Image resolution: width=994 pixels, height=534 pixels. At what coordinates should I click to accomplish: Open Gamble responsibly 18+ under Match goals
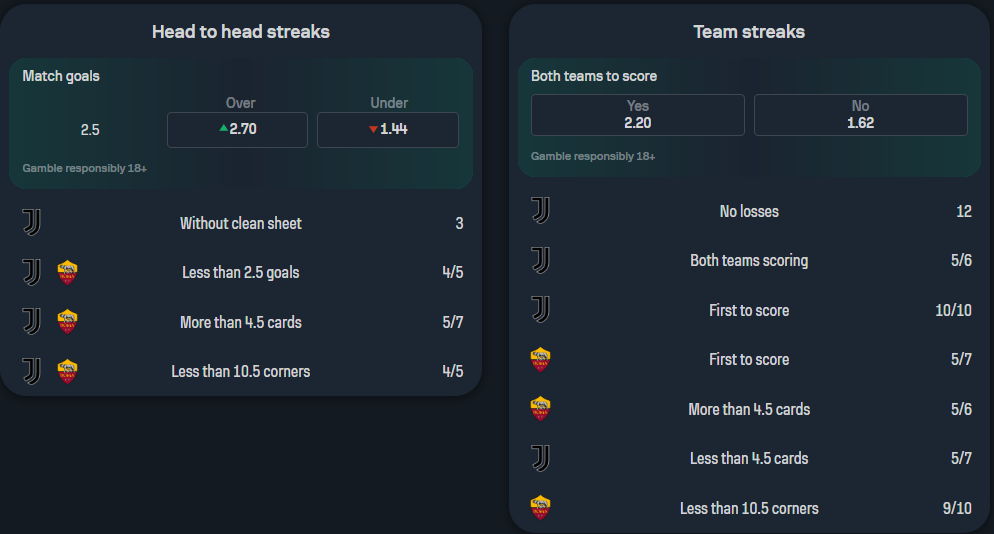(x=85, y=168)
